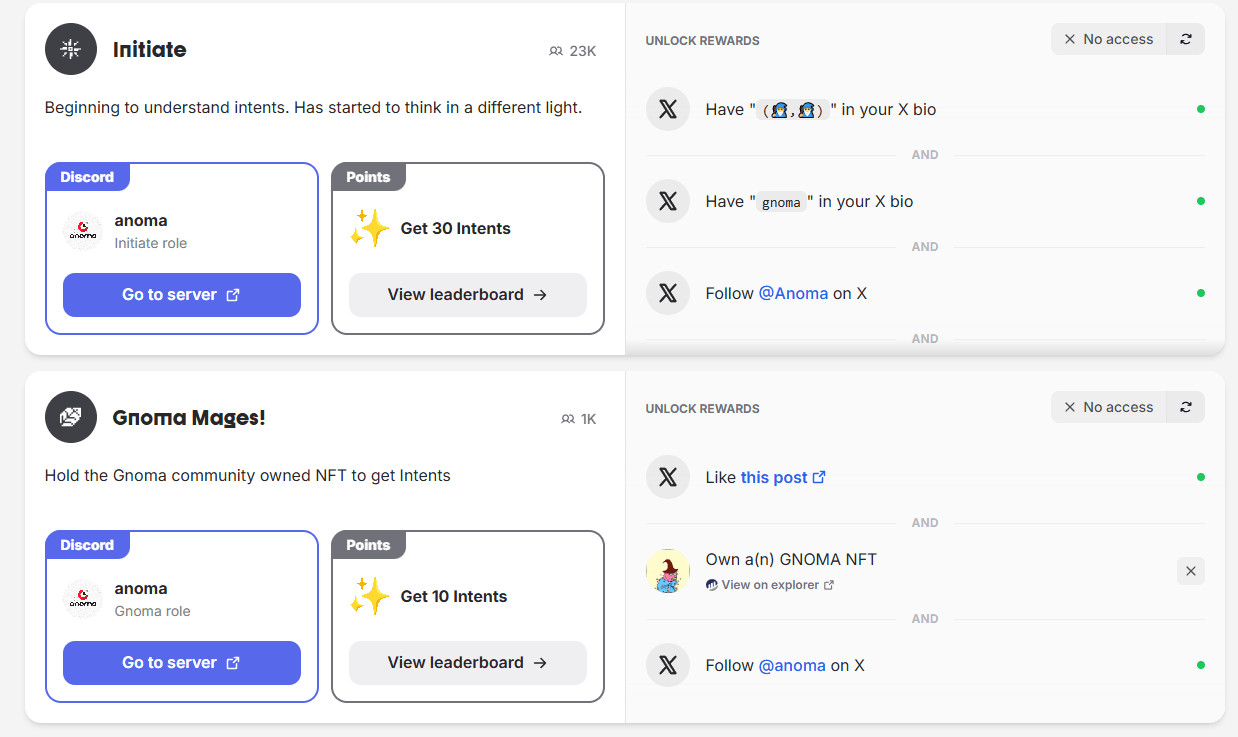Click the anoma server logo in Discord card
This screenshot has width=1238, height=737.
point(82,231)
